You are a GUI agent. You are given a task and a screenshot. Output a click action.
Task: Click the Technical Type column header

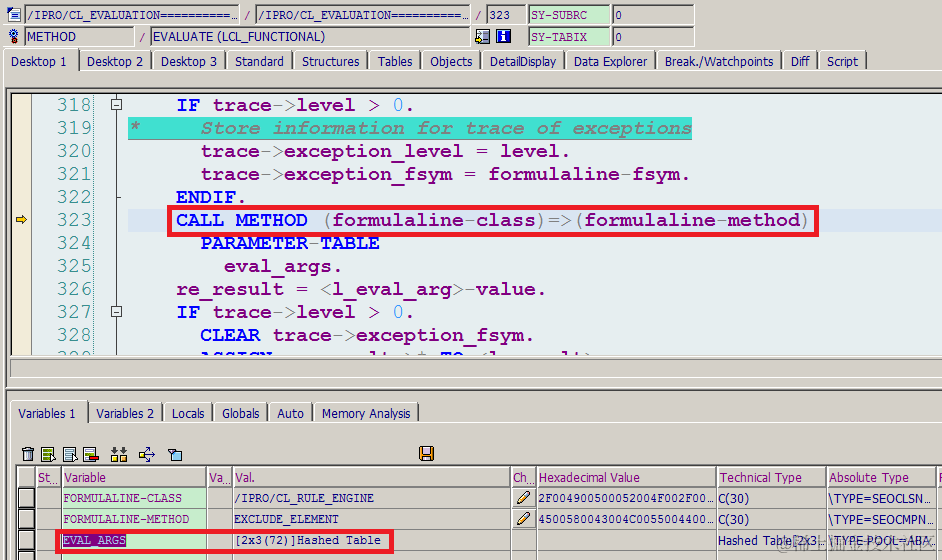point(772,478)
